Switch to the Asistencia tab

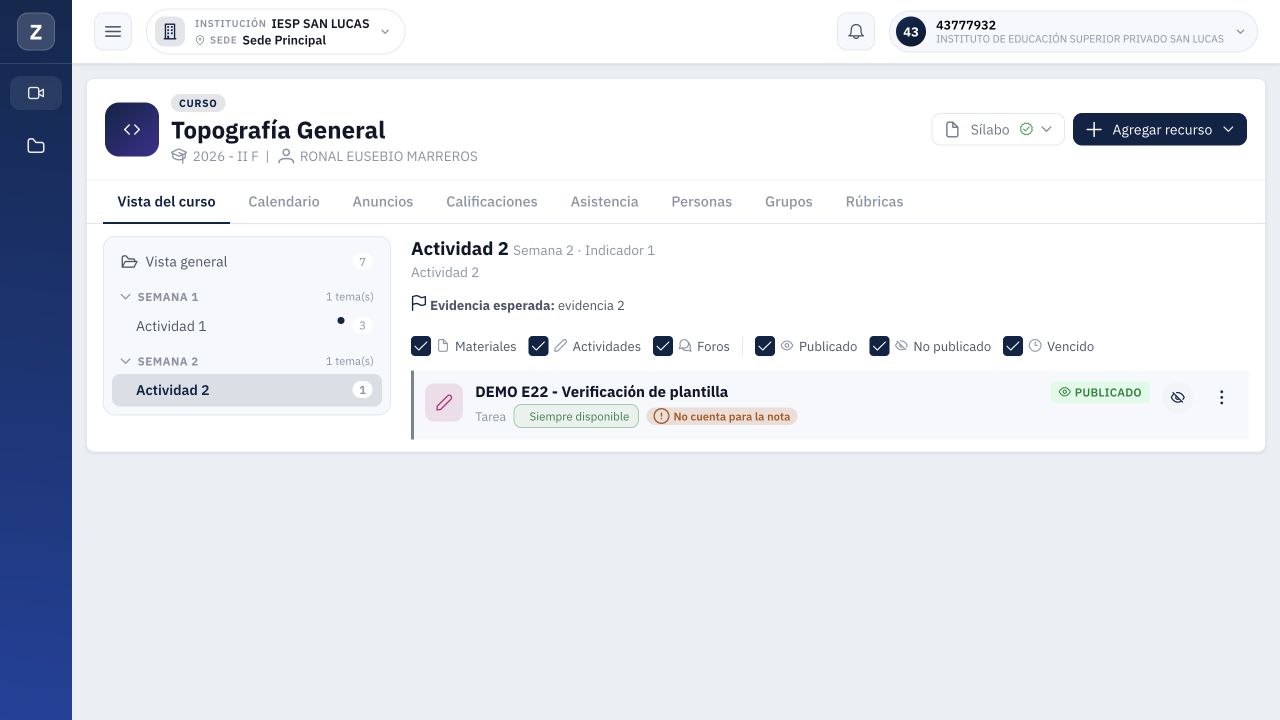coord(604,201)
